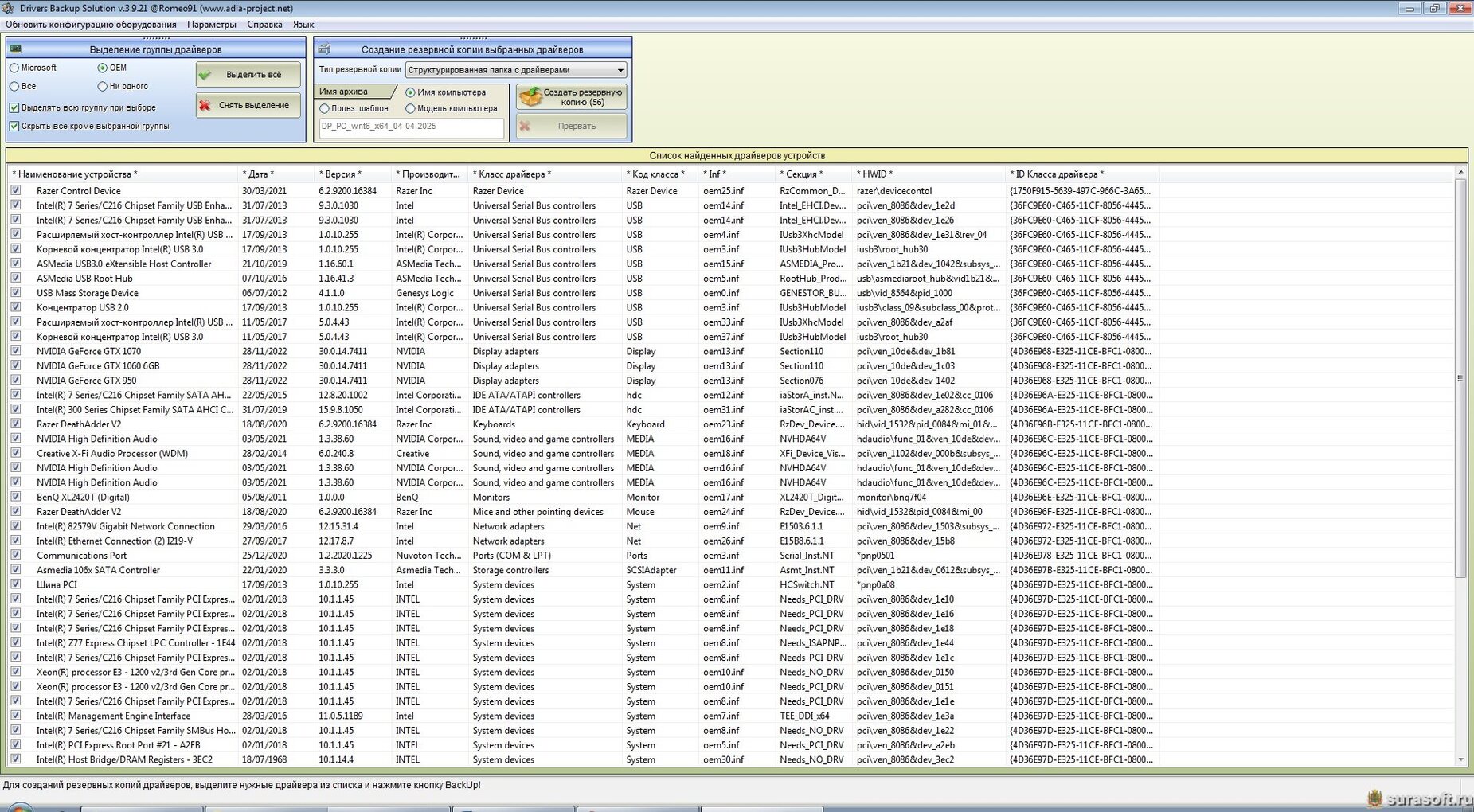Open the Тип резервной копии dropdown
1474x812 pixels.
516,70
